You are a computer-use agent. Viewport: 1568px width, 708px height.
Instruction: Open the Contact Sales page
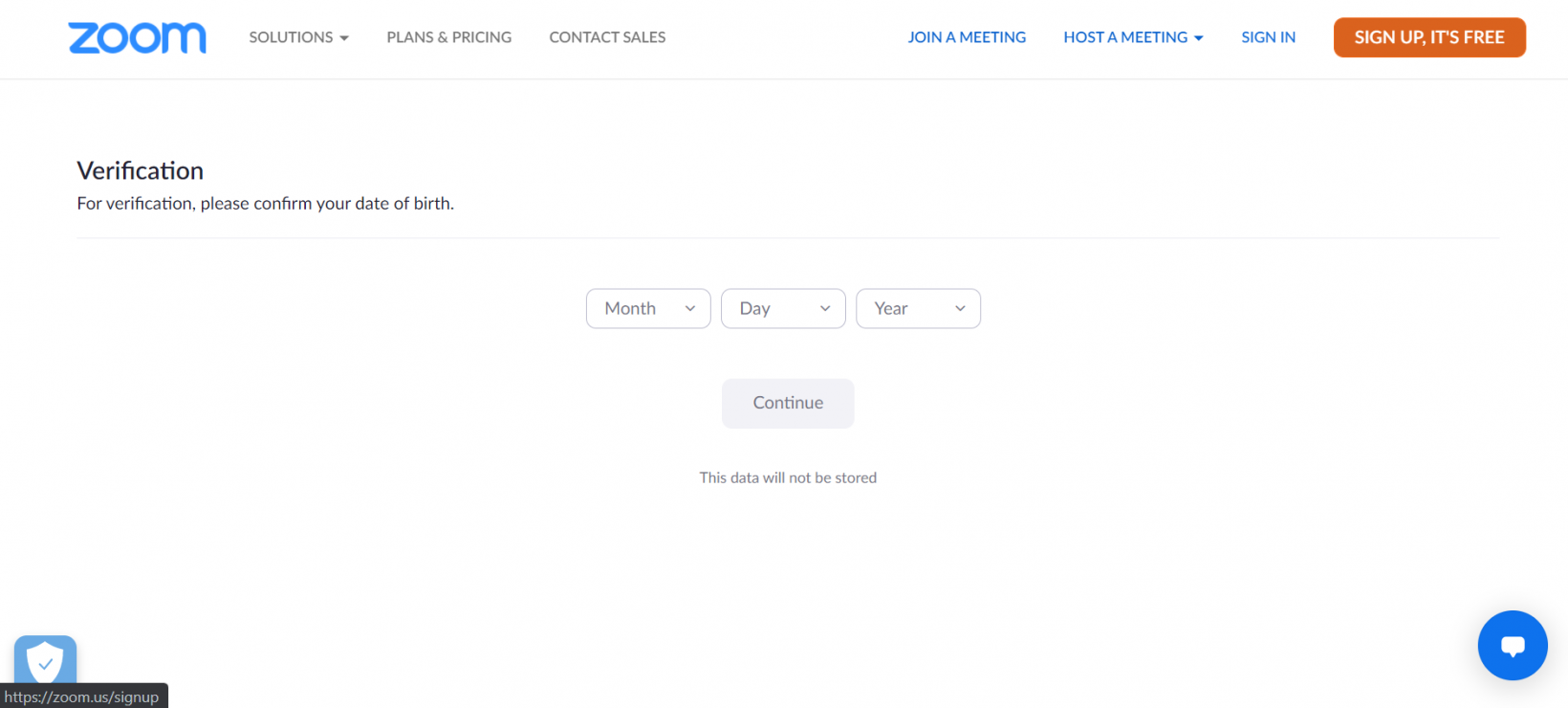tap(607, 37)
